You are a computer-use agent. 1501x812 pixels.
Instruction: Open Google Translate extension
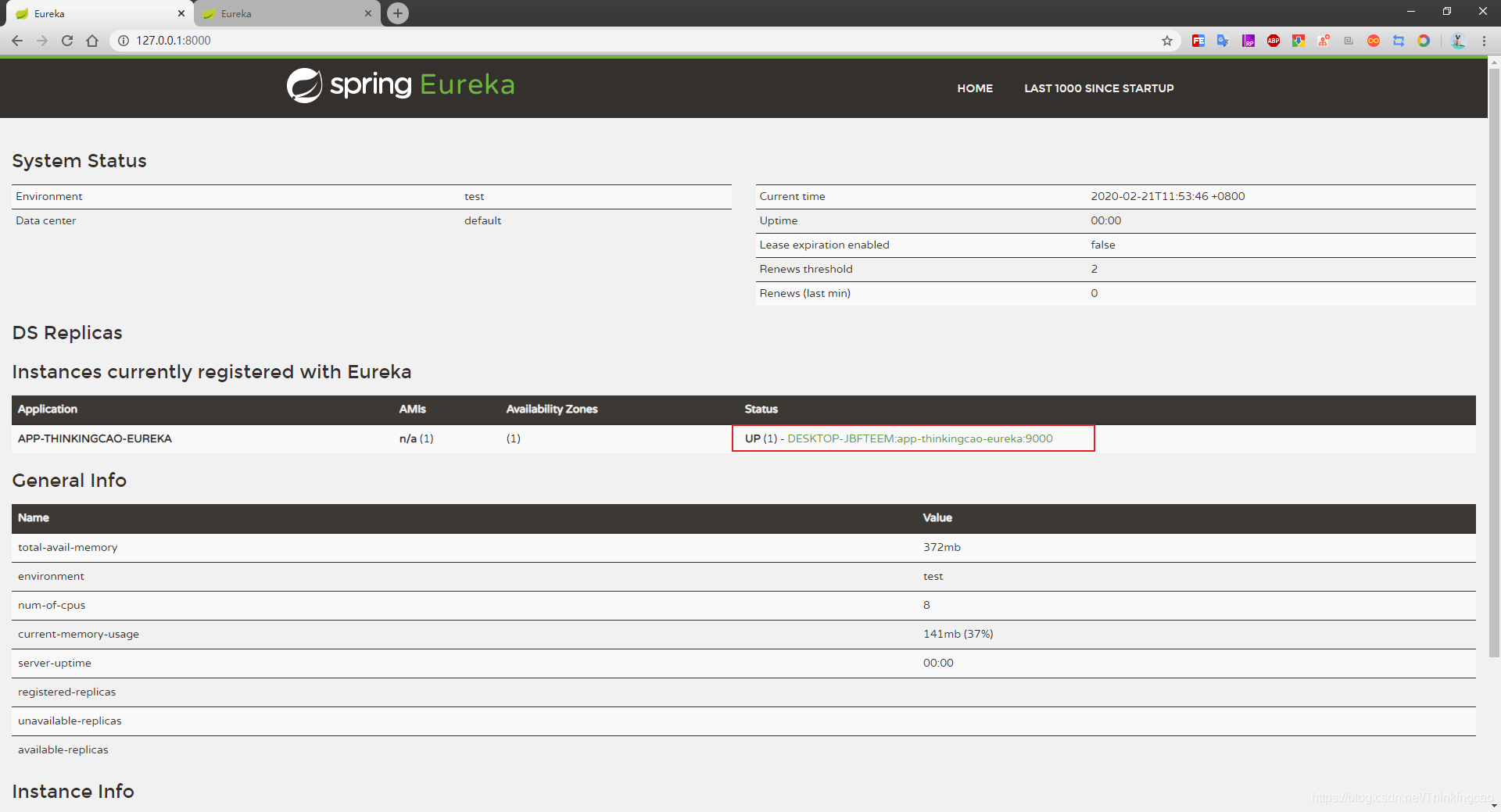[x=1223, y=41]
